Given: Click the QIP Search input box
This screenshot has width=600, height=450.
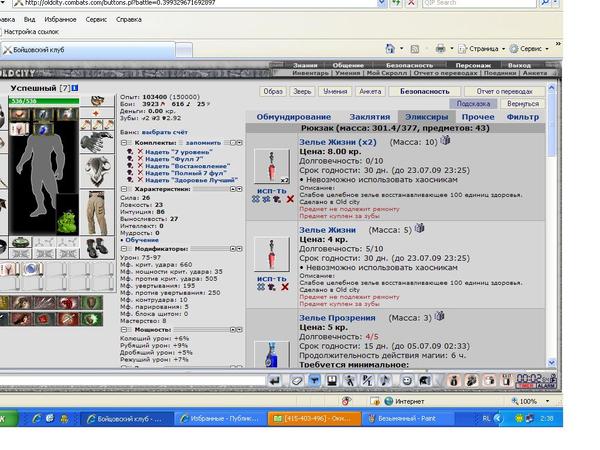Looking at the screenshot, I should coord(478,3).
